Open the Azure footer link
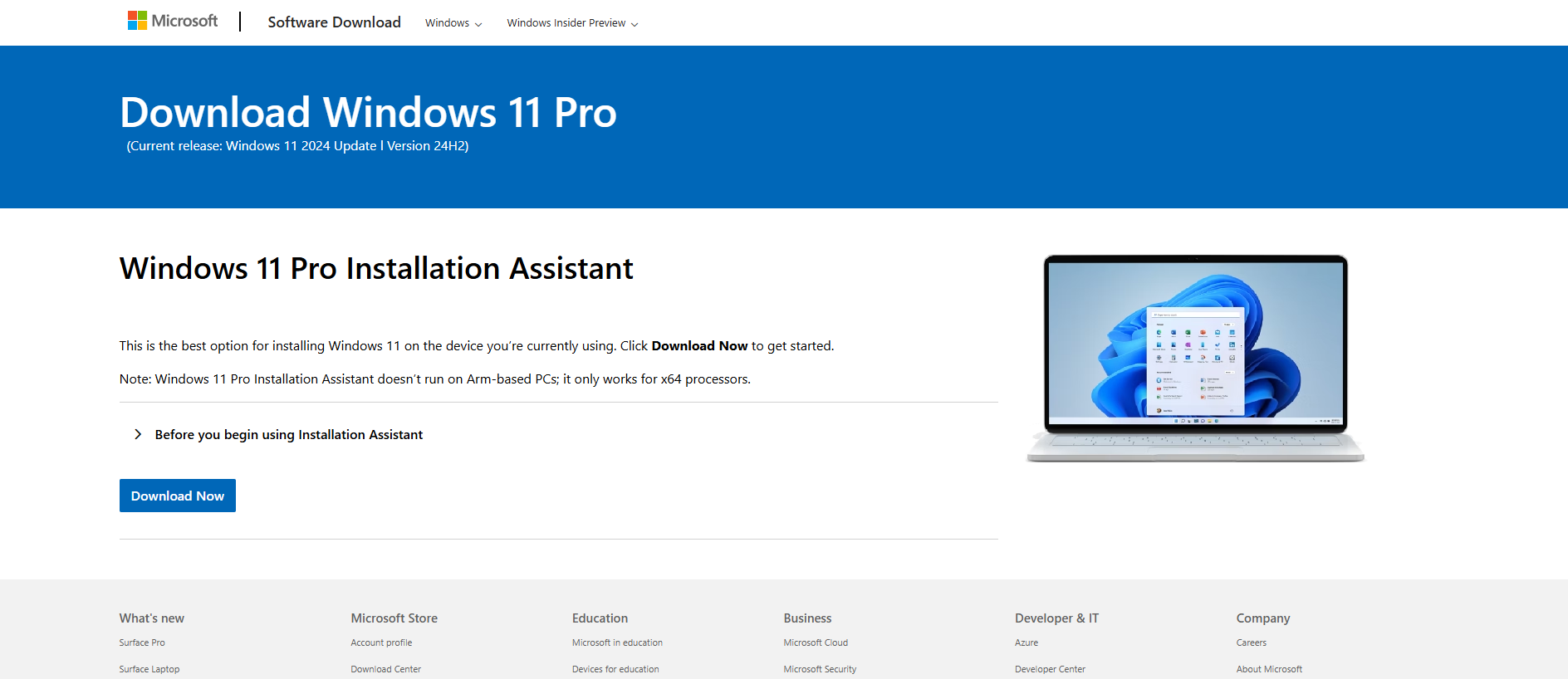The image size is (1568, 679). 1027,642
